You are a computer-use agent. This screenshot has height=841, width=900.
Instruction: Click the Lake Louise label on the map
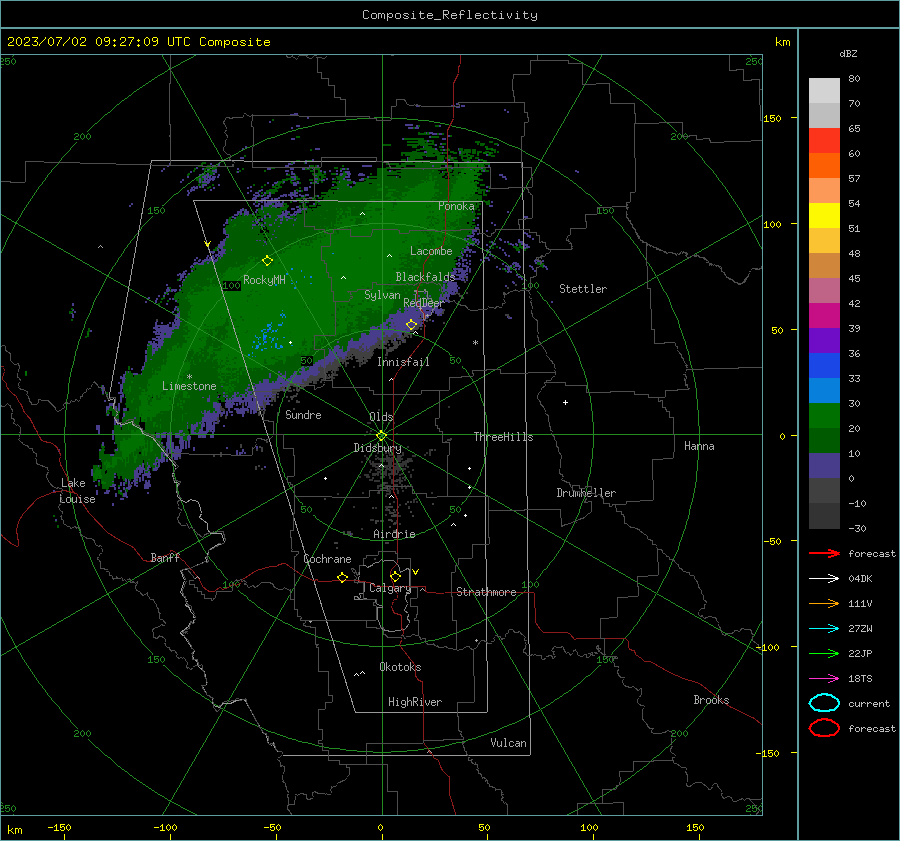coord(77,491)
